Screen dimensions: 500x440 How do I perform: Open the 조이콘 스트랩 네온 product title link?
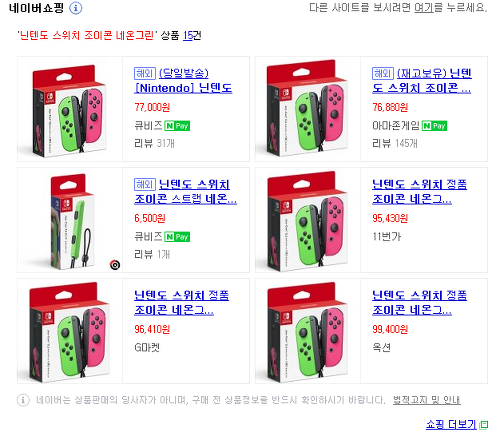185,192
